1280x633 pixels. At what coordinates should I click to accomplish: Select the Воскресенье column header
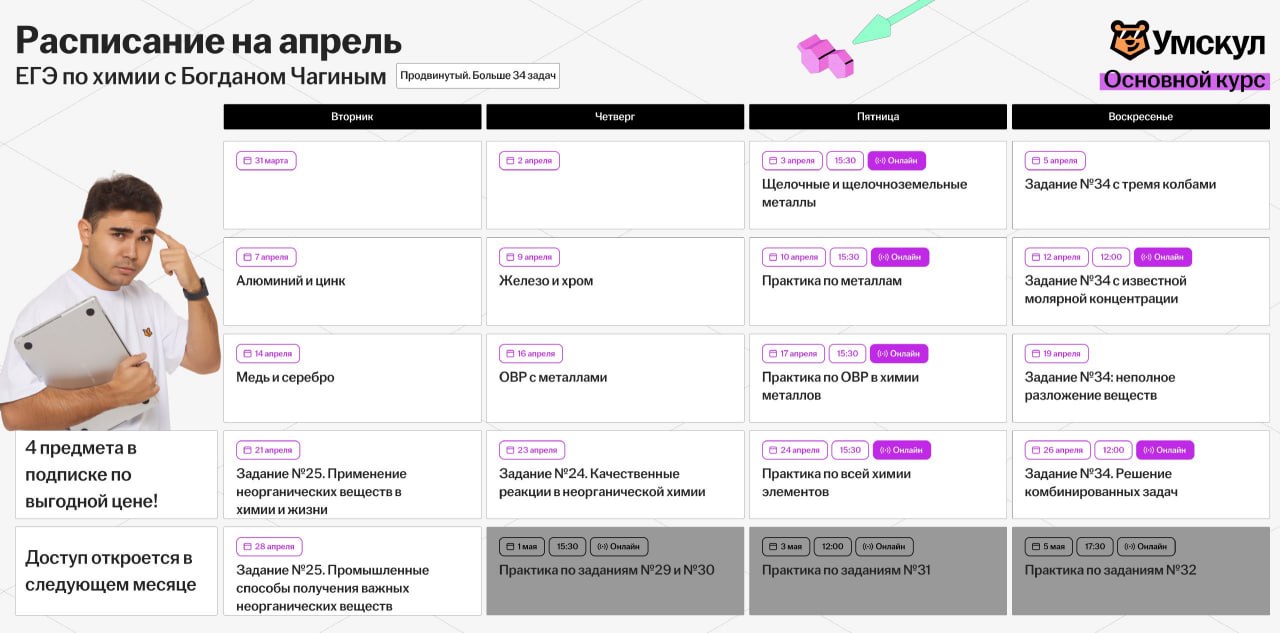click(x=1140, y=117)
